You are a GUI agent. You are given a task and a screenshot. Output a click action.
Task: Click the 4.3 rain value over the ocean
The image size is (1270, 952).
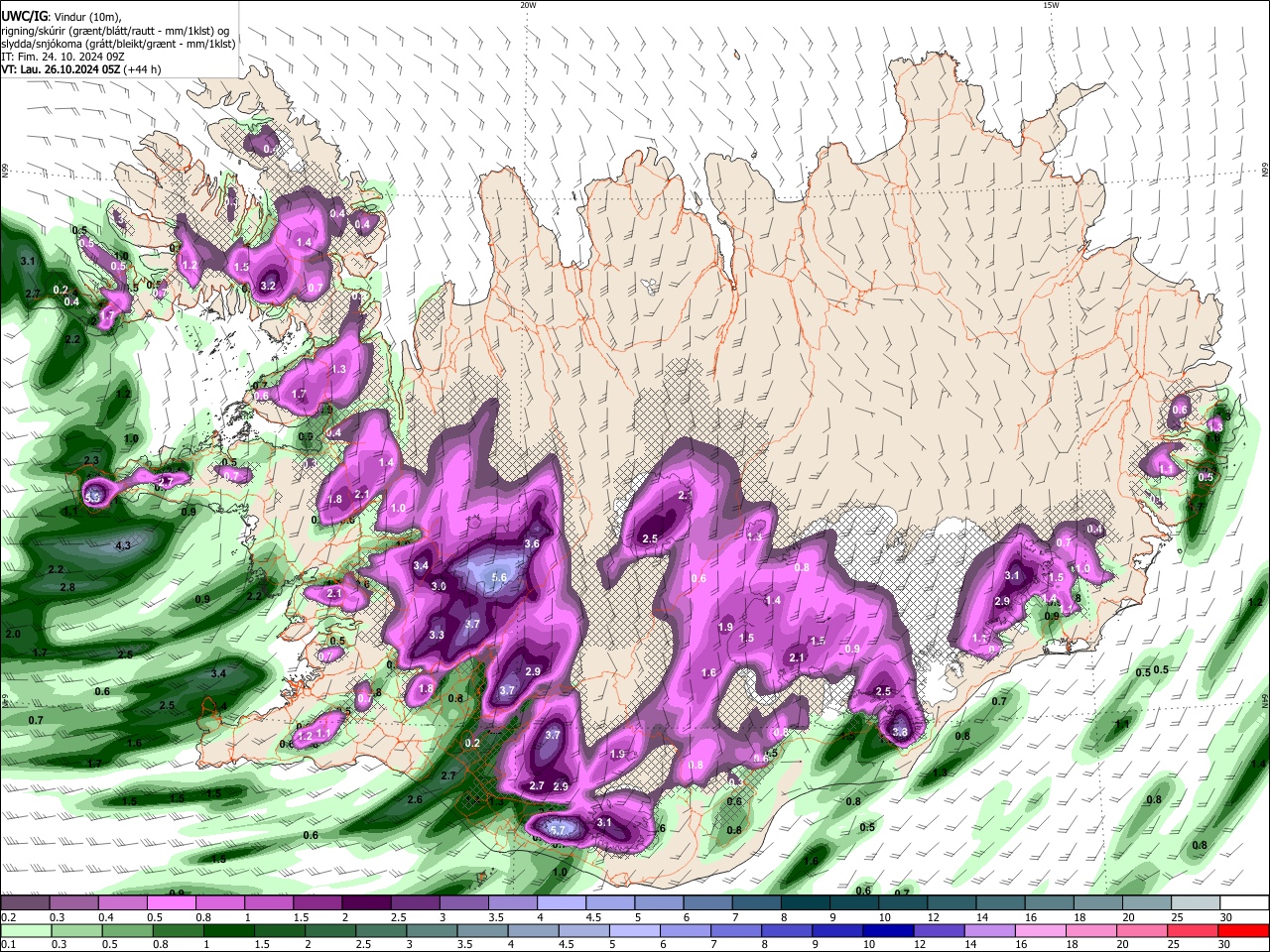[123, 545]
